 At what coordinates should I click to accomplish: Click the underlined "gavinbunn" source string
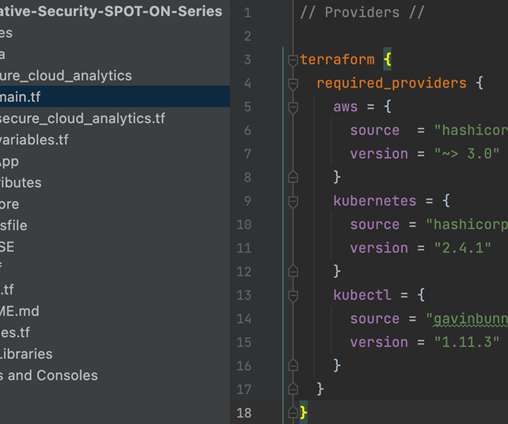pyautogui.click(x=470, y=319)
